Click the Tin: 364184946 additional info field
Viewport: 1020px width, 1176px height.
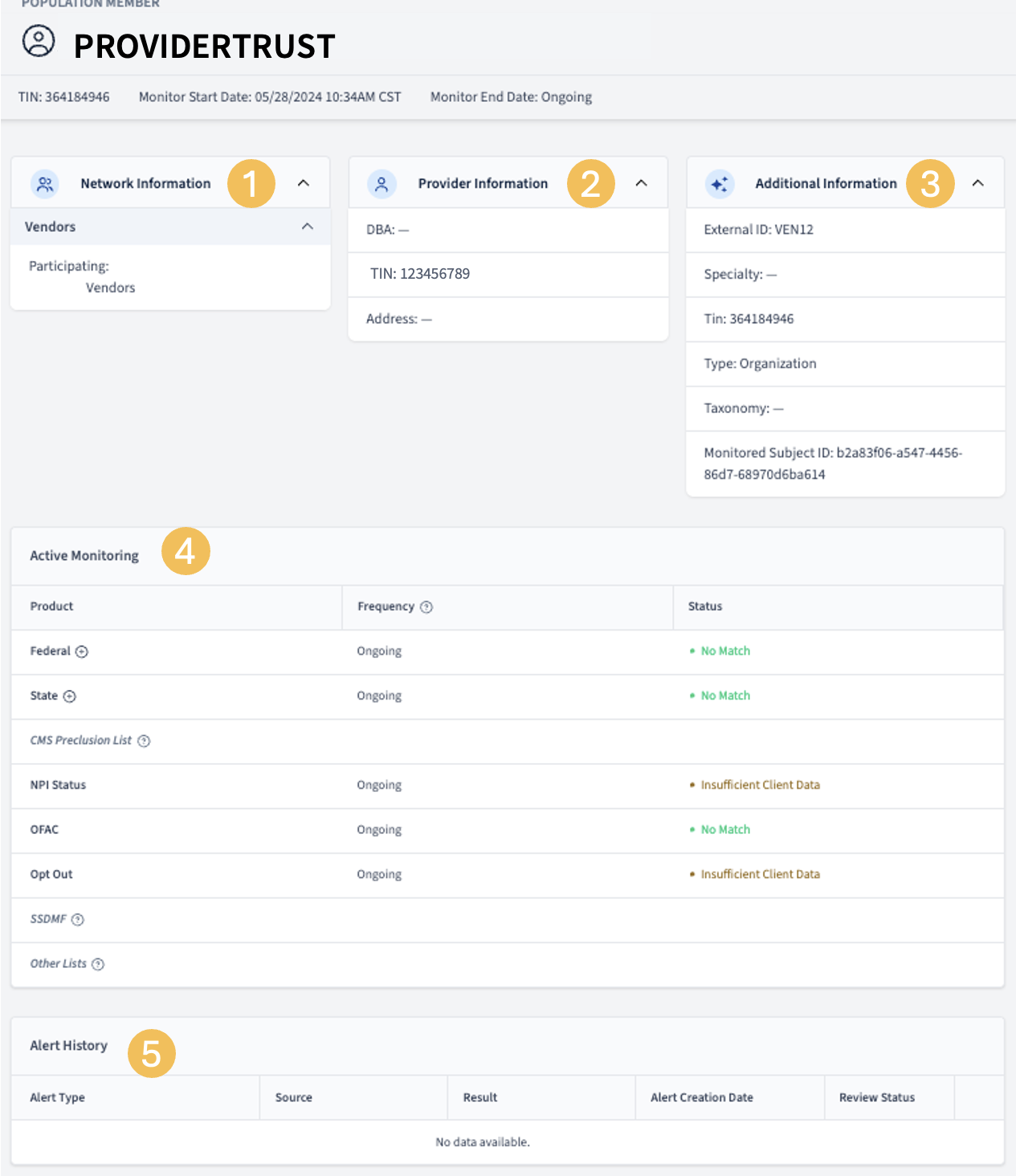point(846,319)
